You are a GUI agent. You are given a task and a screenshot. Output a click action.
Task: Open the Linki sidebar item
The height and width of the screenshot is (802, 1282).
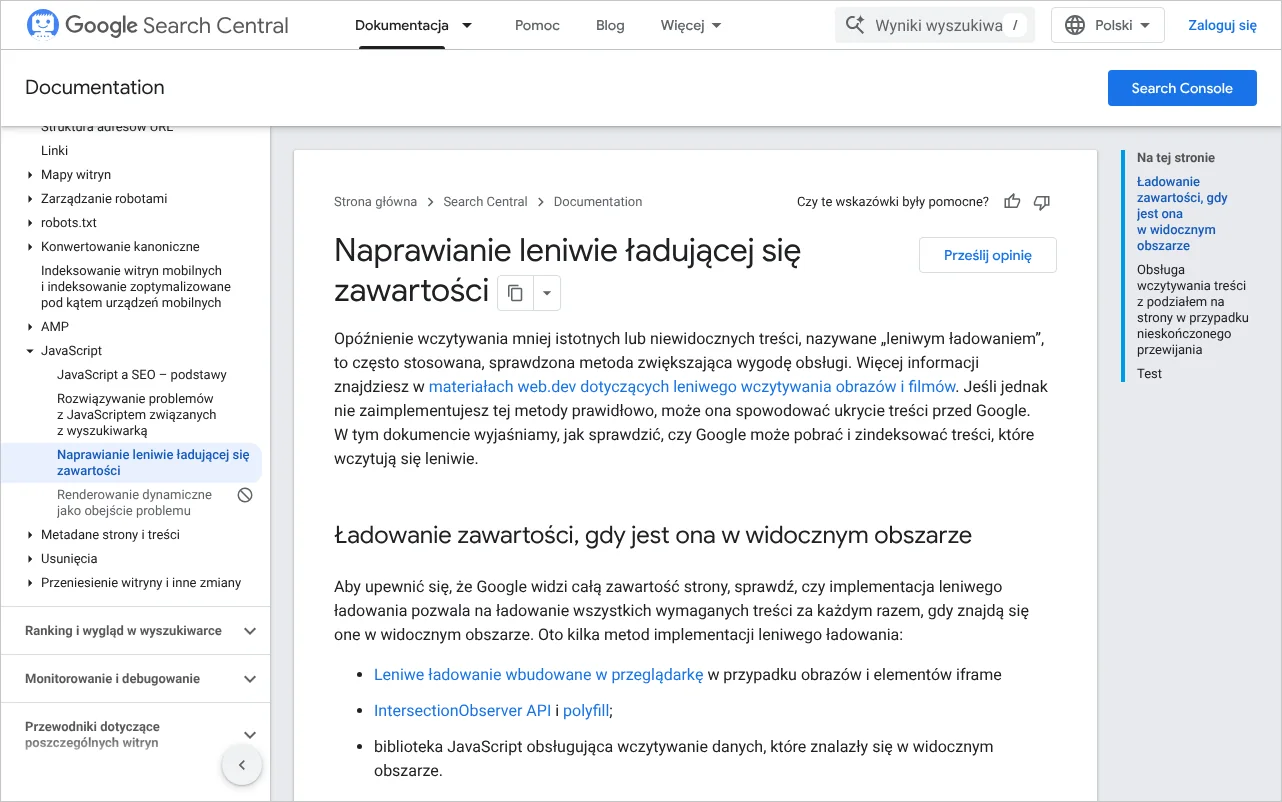click(x=55, y=151)
